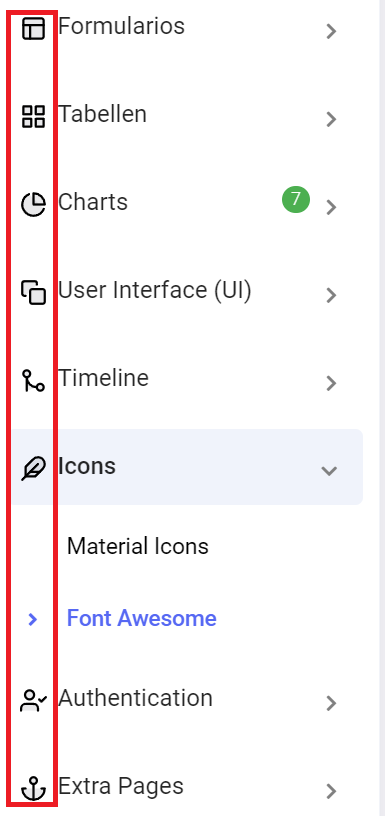Expand the Timeline submenu chevron
385x816 pixels.
330,384
